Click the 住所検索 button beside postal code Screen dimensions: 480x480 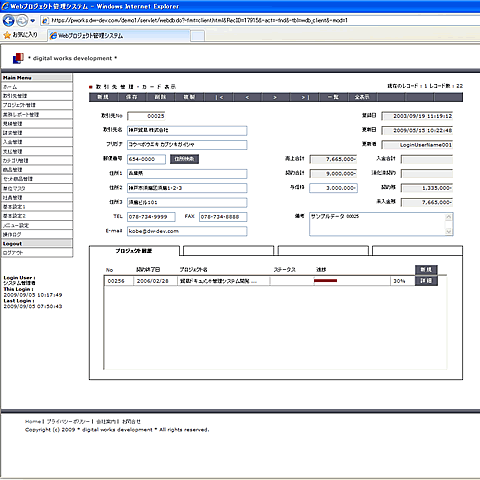pos(184,159)
